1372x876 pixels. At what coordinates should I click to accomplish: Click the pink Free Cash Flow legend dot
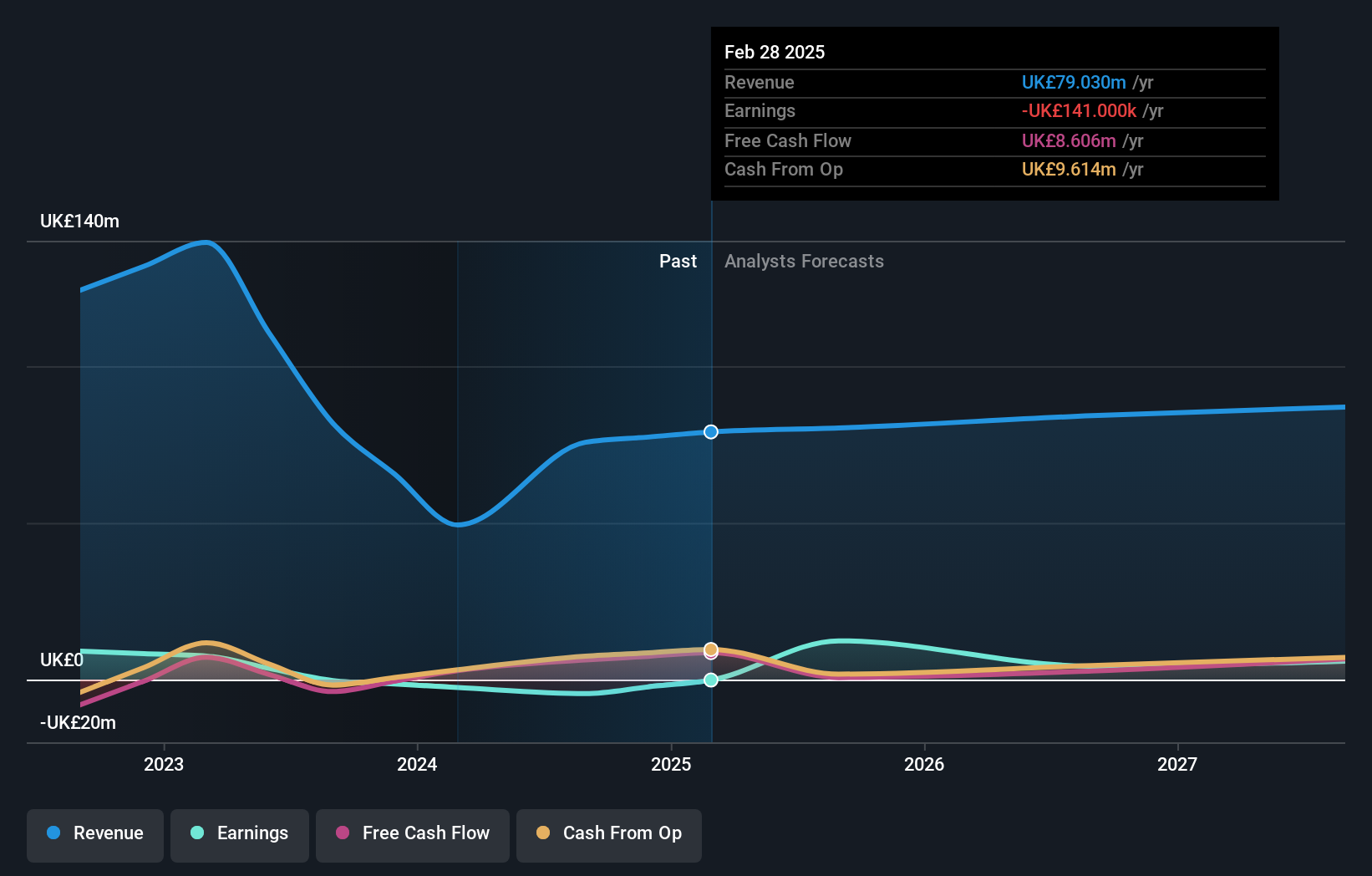point(343,833)
